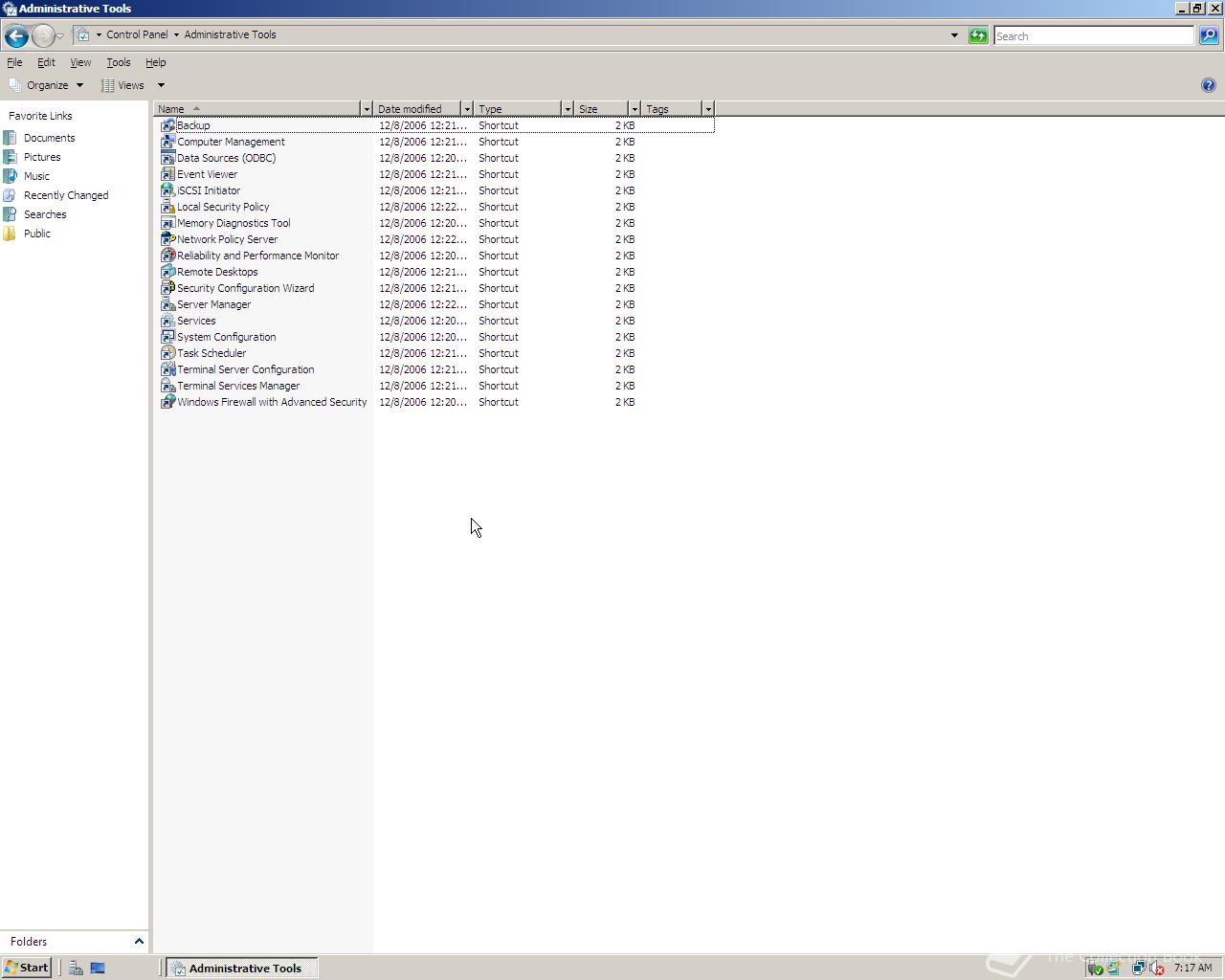Screen dimensions: 1225x980
Task: Click the search magnifier button
Action: coord(1209,35)
